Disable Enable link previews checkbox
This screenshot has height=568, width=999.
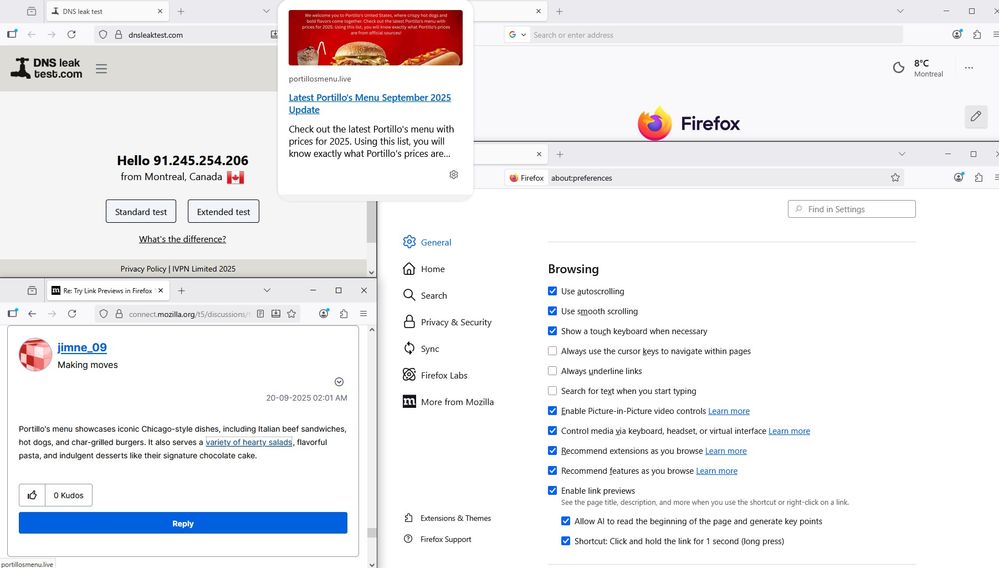click(553, 491)
